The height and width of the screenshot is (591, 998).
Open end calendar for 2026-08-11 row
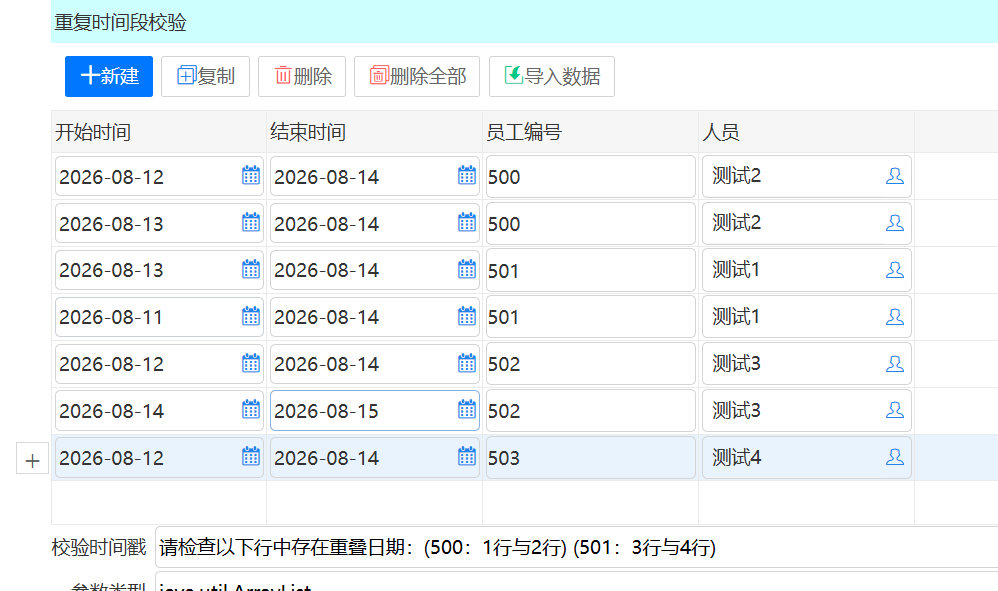(x=467, y=317)
